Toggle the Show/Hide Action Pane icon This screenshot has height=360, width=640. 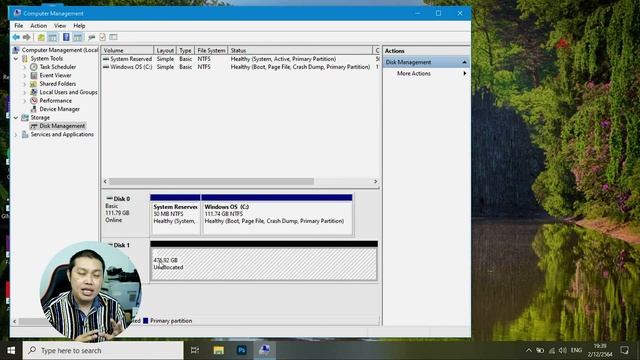[x=78, y=38]
